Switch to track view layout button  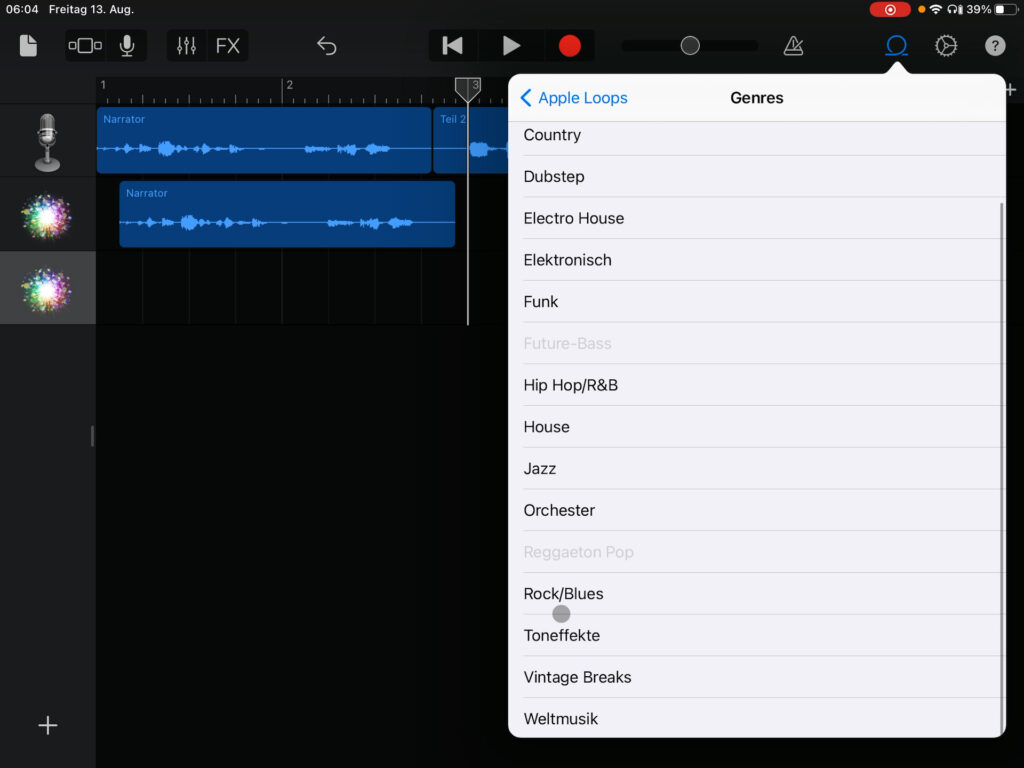click(85, 46)
